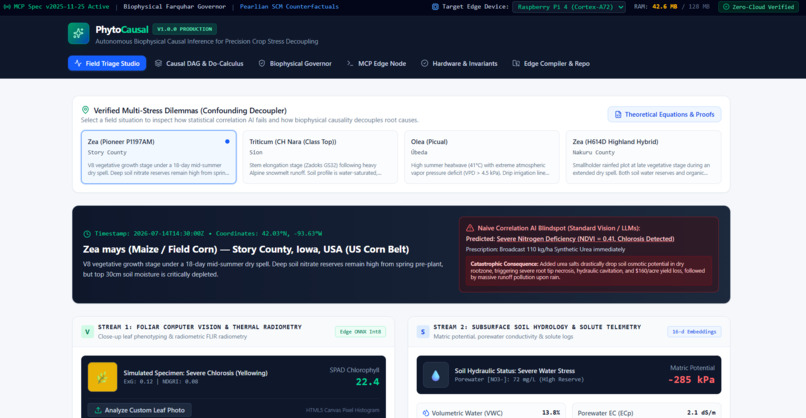Click the PhytoCausal sparkle logo icon
The image size is (806, 418).
pyautogui.click(x=78, y=33)
